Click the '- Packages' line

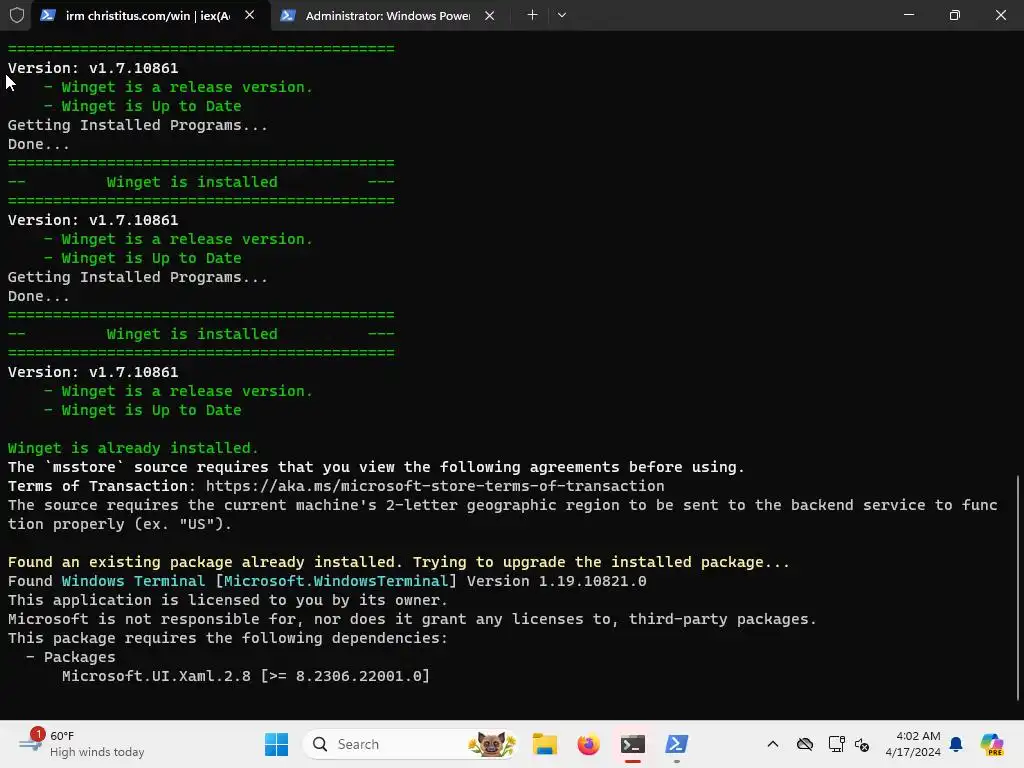(x=71, y=657)
